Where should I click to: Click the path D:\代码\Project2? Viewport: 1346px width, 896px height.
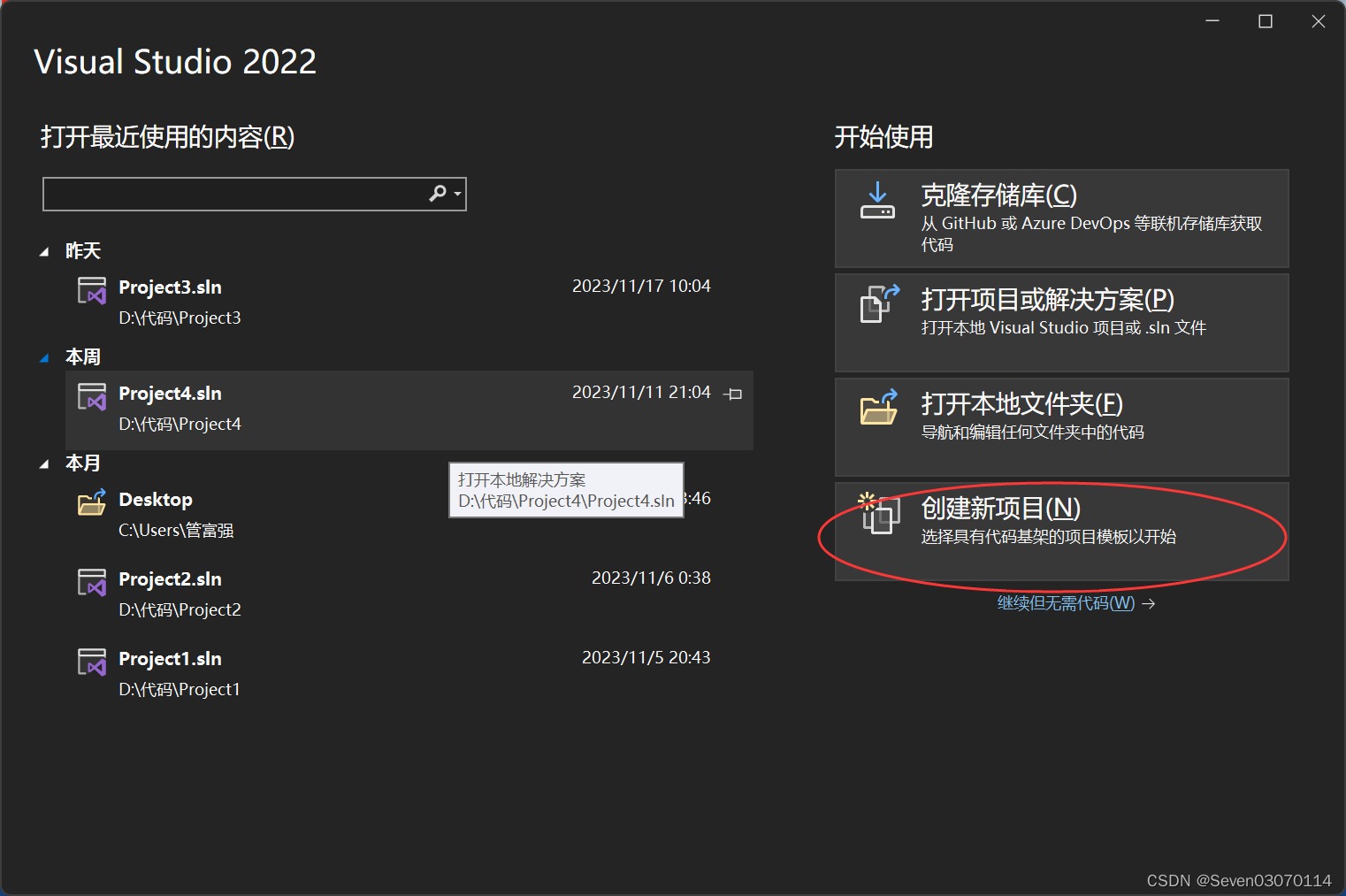tap(180, 609)
